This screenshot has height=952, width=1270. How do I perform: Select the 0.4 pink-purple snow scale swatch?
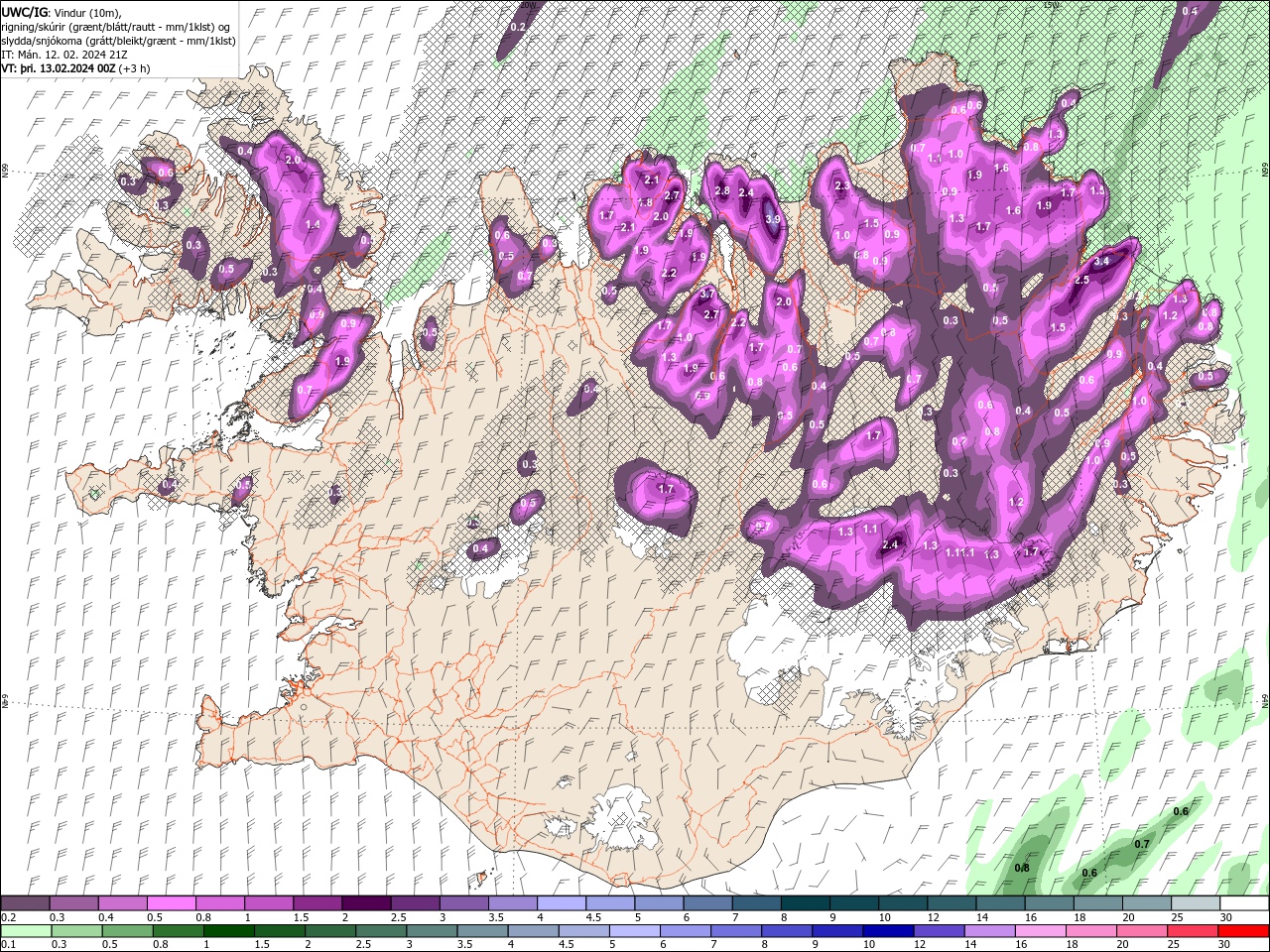tap(120, 903)
